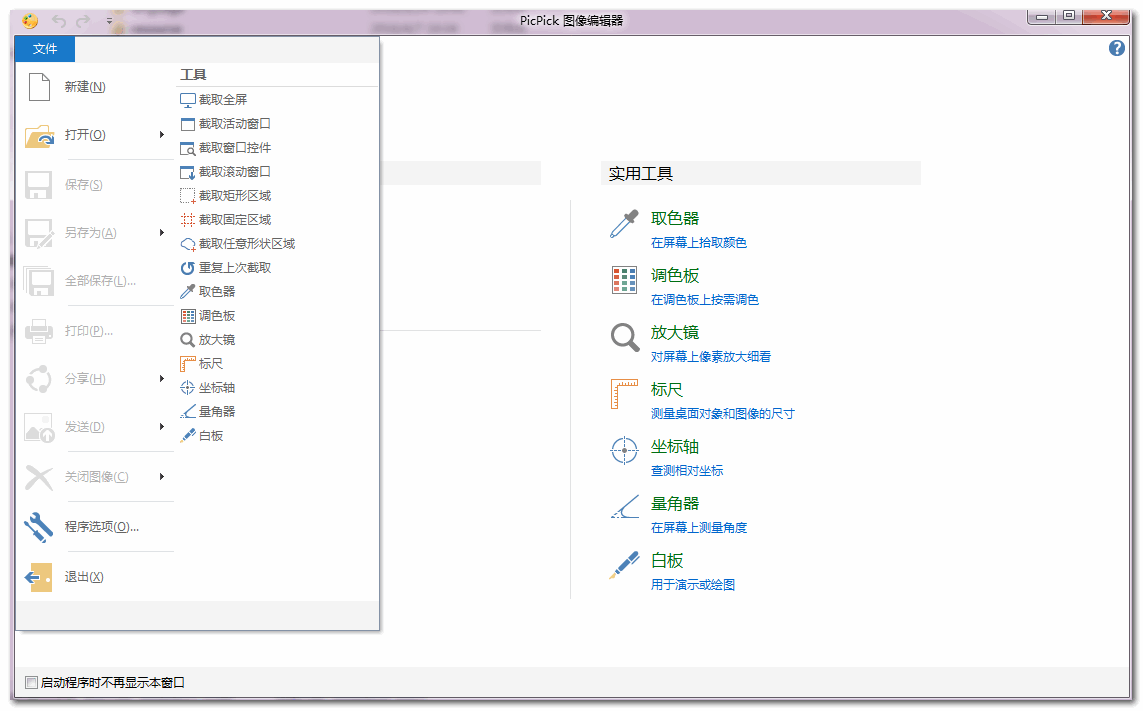Click the large 调色板 palette icon under 实用工具
This screenshot has height=711, width=1143.
624,280
